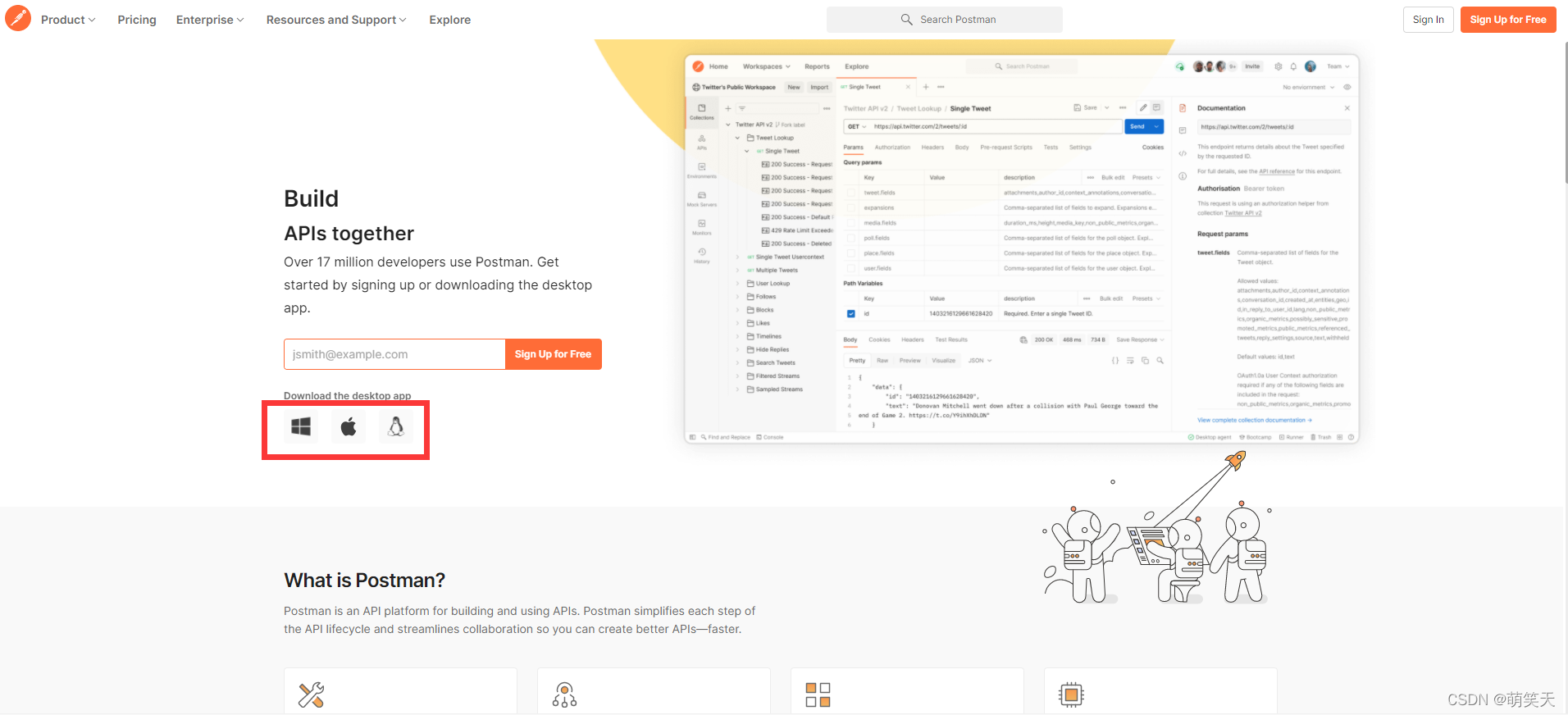Click the pencil edit icon in the app preview

(x=1143, y=107)
